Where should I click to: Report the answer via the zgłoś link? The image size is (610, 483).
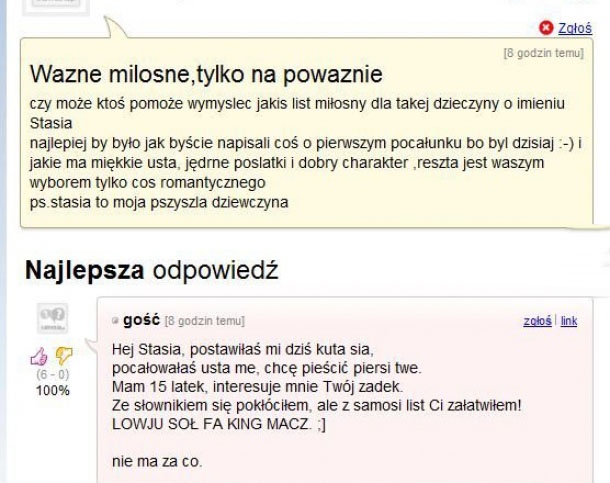(537, 321)
